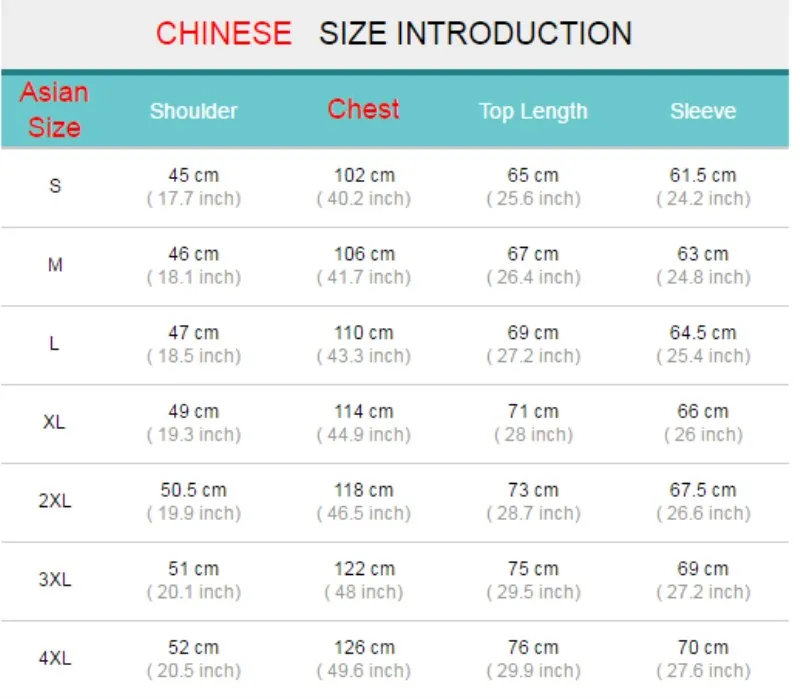Click the 61.5 cm sleeve value

[x=703, y=176]
